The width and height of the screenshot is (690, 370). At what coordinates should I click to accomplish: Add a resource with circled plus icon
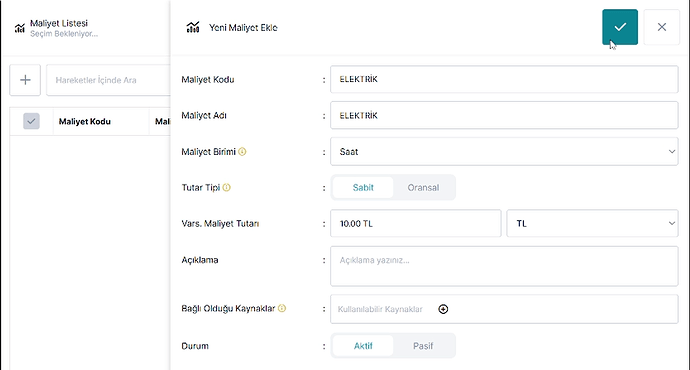coord(443,309)
